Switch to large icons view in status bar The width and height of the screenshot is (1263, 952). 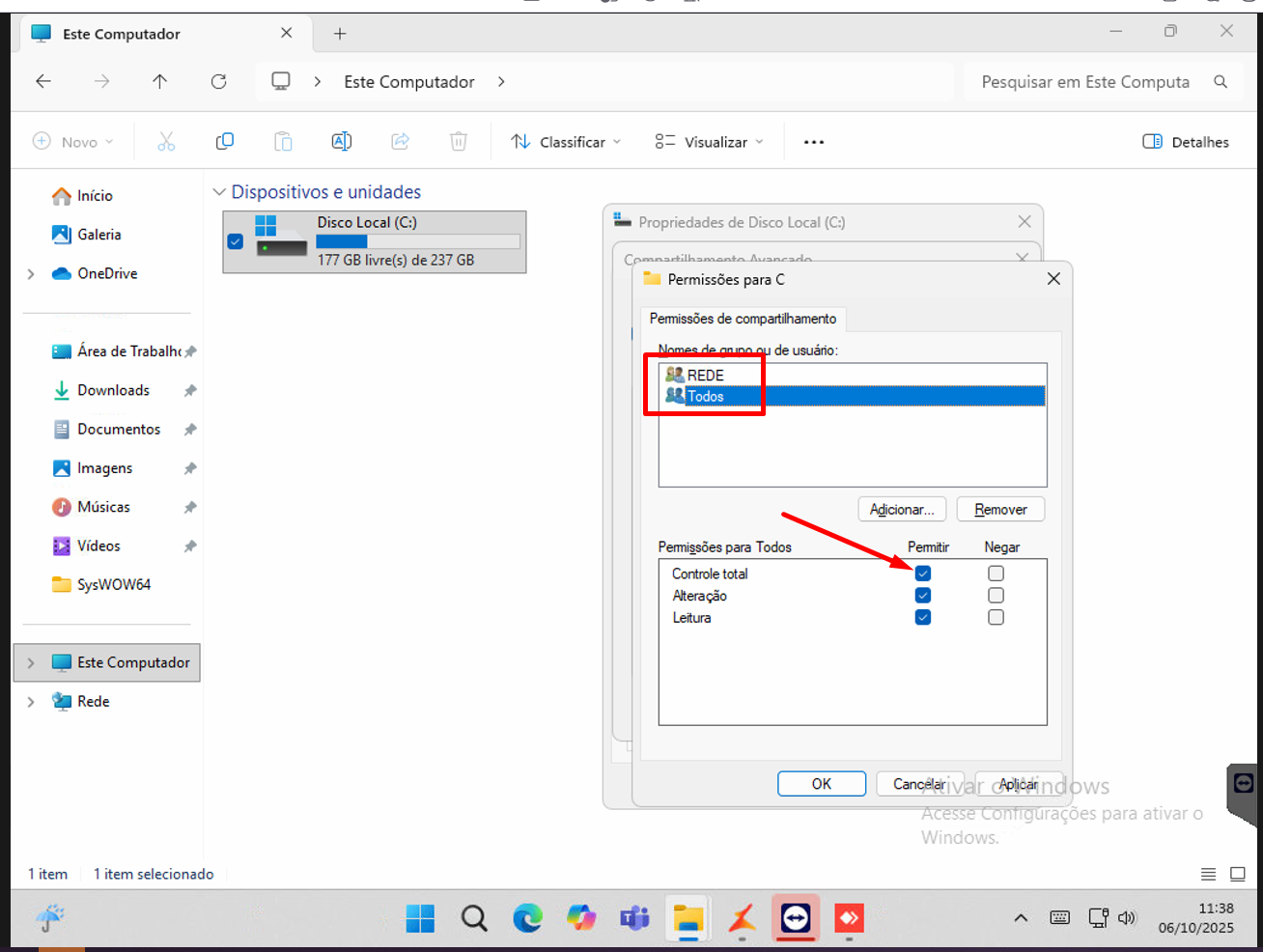(1238, 874)
